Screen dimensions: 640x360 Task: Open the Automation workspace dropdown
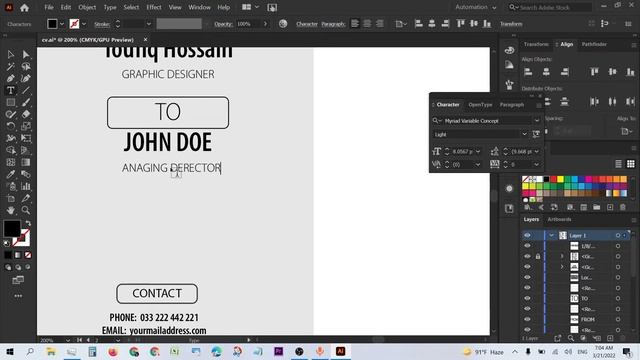(476, 7)
